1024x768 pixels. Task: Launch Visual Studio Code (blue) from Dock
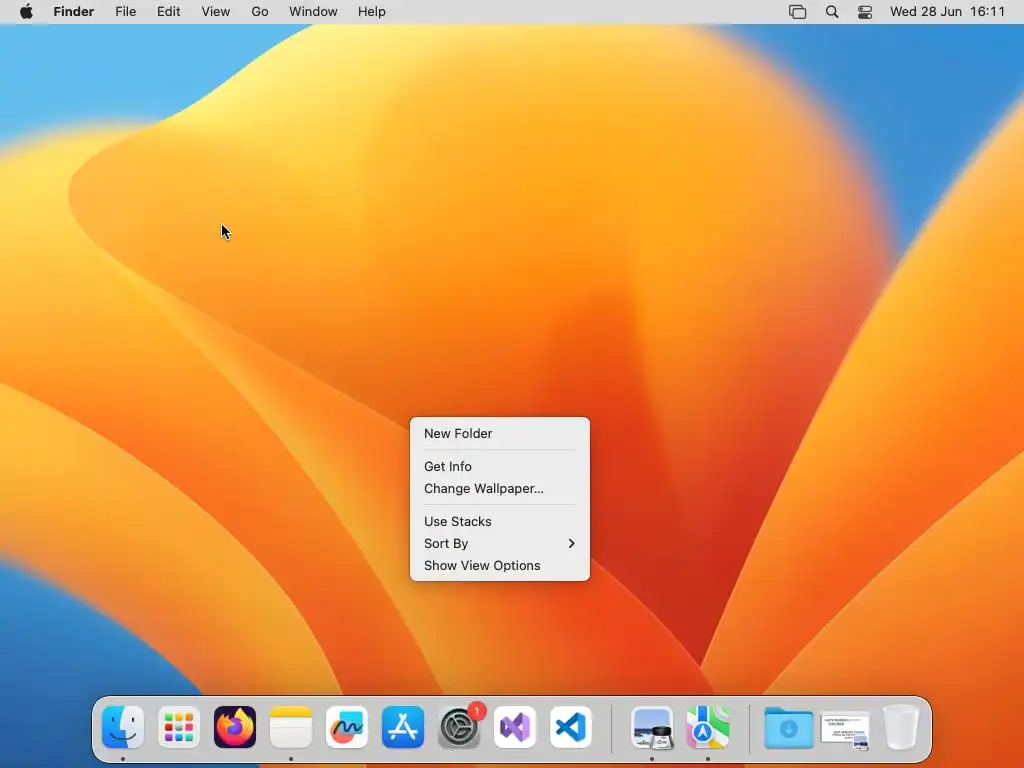[571, 727]
